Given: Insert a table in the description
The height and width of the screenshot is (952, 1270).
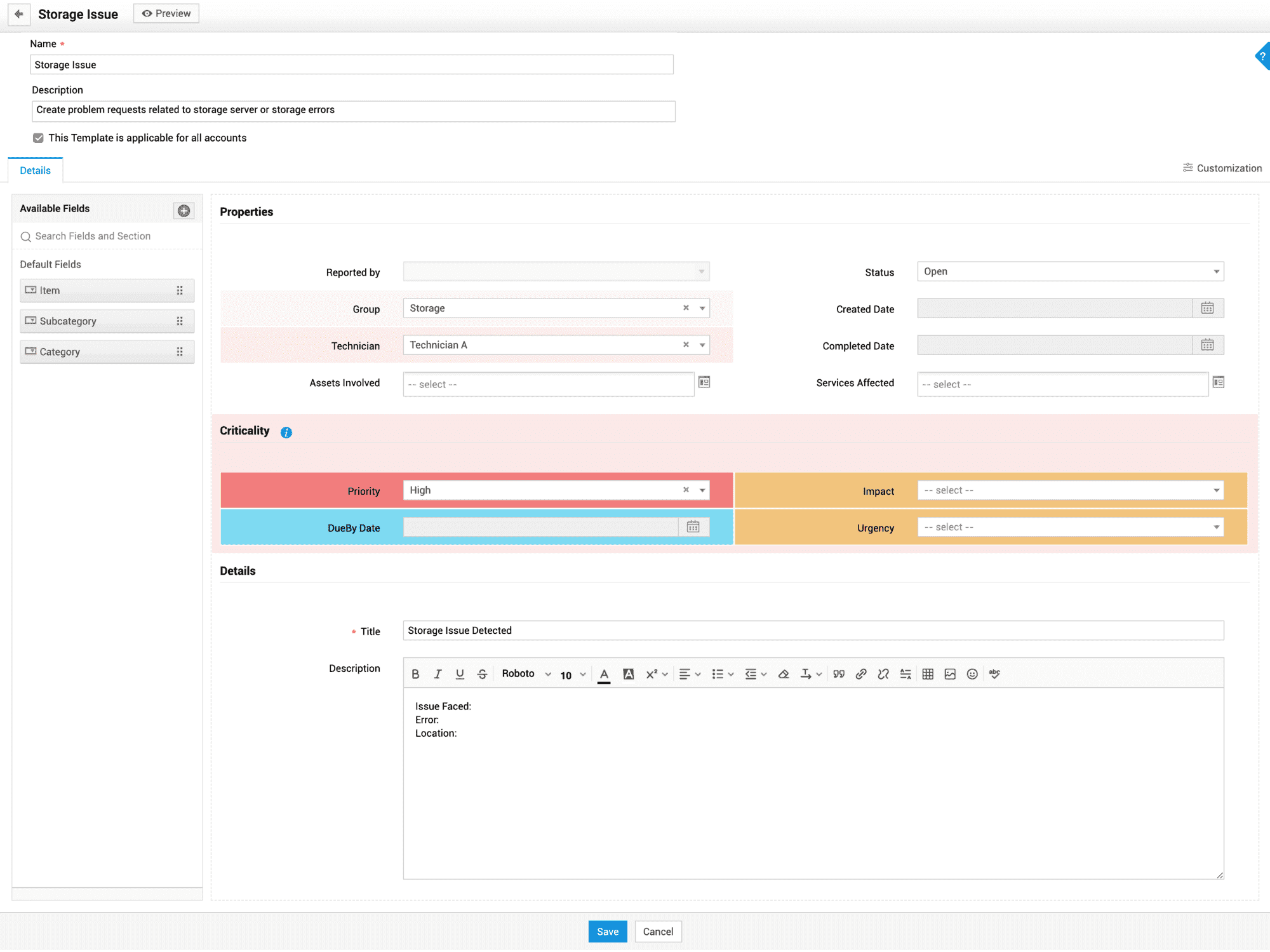Looking at the screenshot, I should pos(928,674).
